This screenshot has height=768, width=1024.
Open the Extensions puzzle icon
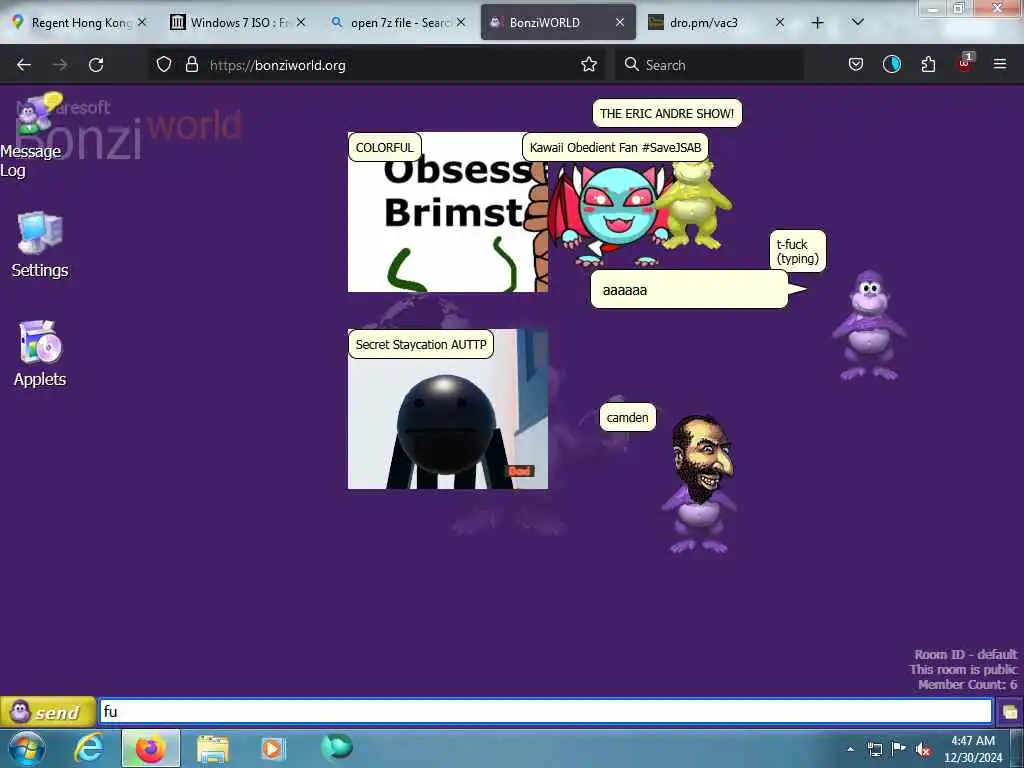[x=928, y=65]
